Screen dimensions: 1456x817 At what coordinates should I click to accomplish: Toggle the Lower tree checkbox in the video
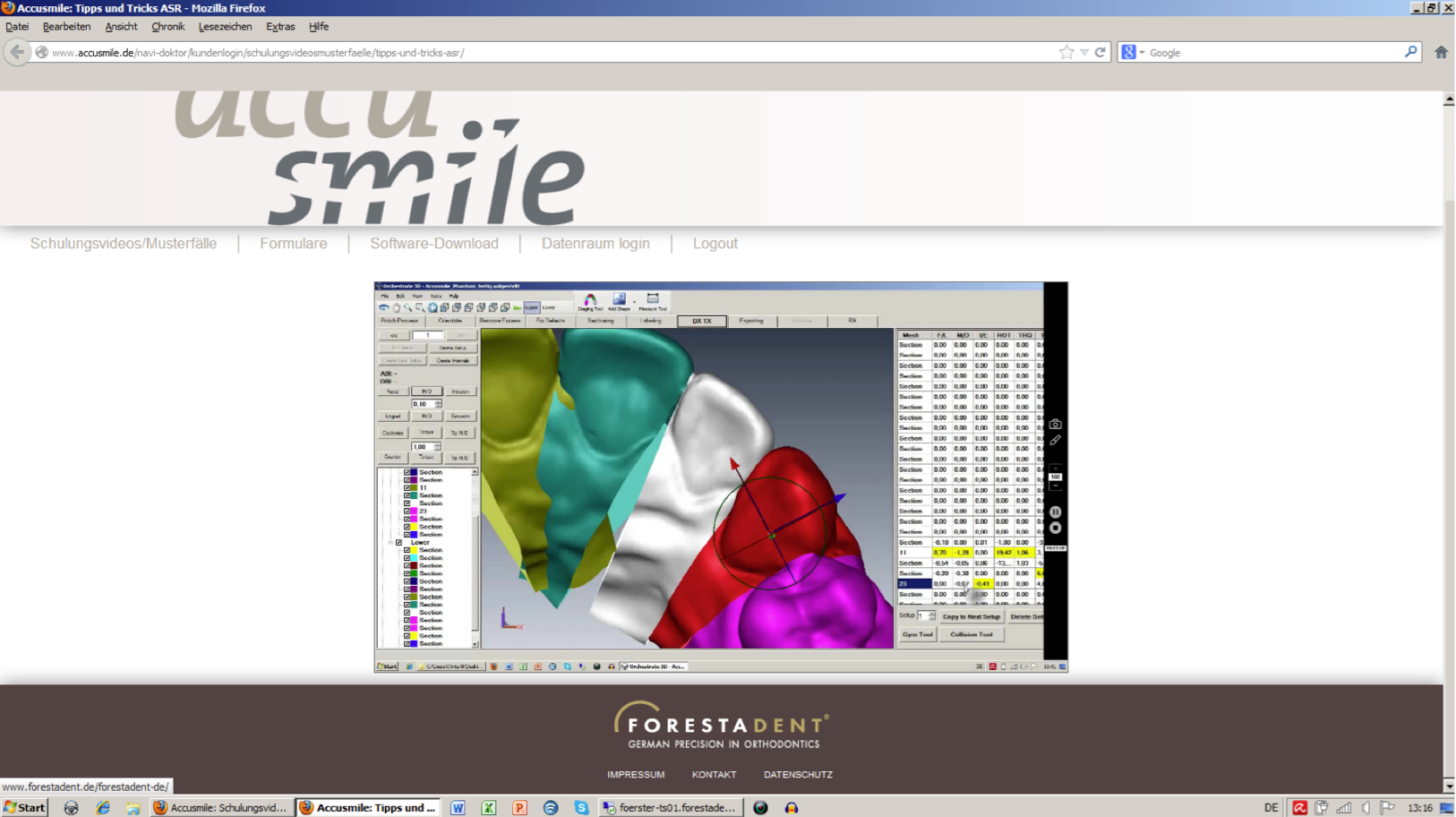pyautogui.click(x=399, y=542)
